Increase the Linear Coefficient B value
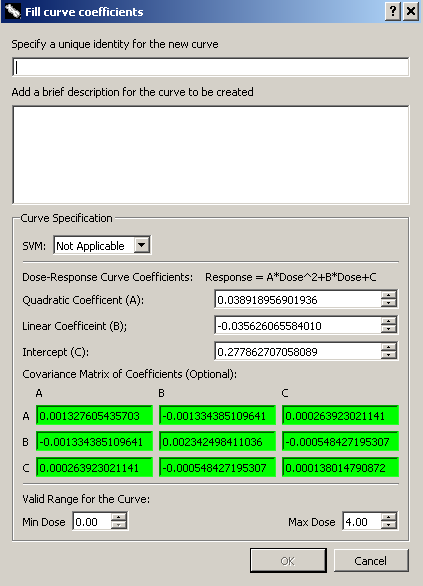Image resolution: width=423 pixels, height=586 pixels. click(389, 321)
